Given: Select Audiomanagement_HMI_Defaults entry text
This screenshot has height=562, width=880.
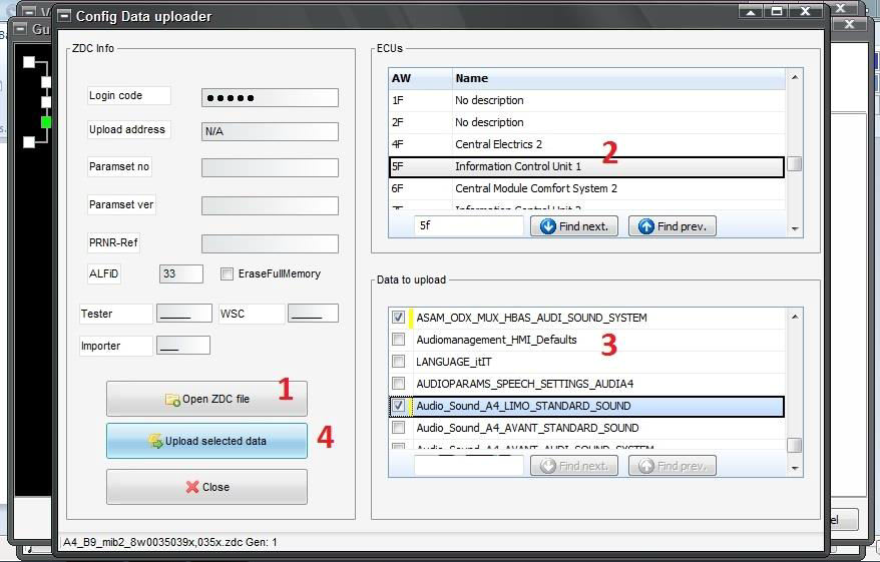Looking at the screenshot, I should coord(496,340).
